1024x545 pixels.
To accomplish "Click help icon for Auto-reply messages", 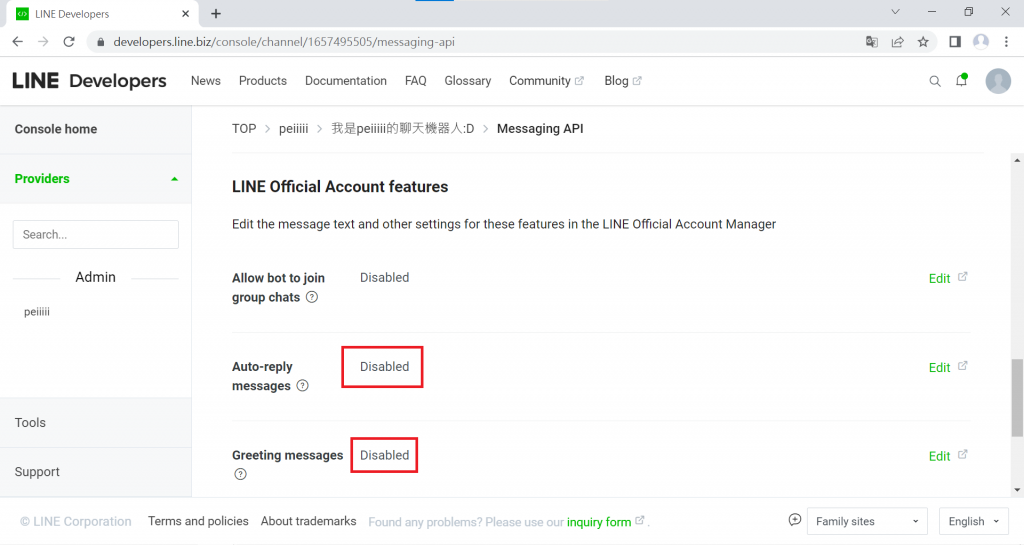I will pos(302,386).
